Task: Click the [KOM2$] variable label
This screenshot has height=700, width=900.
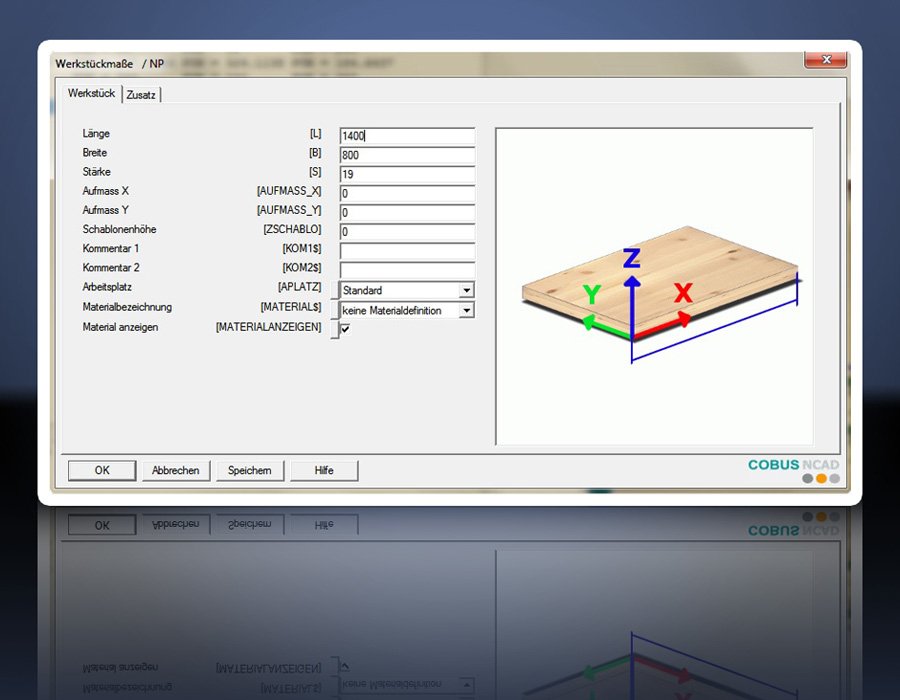Action: [302, 267]
